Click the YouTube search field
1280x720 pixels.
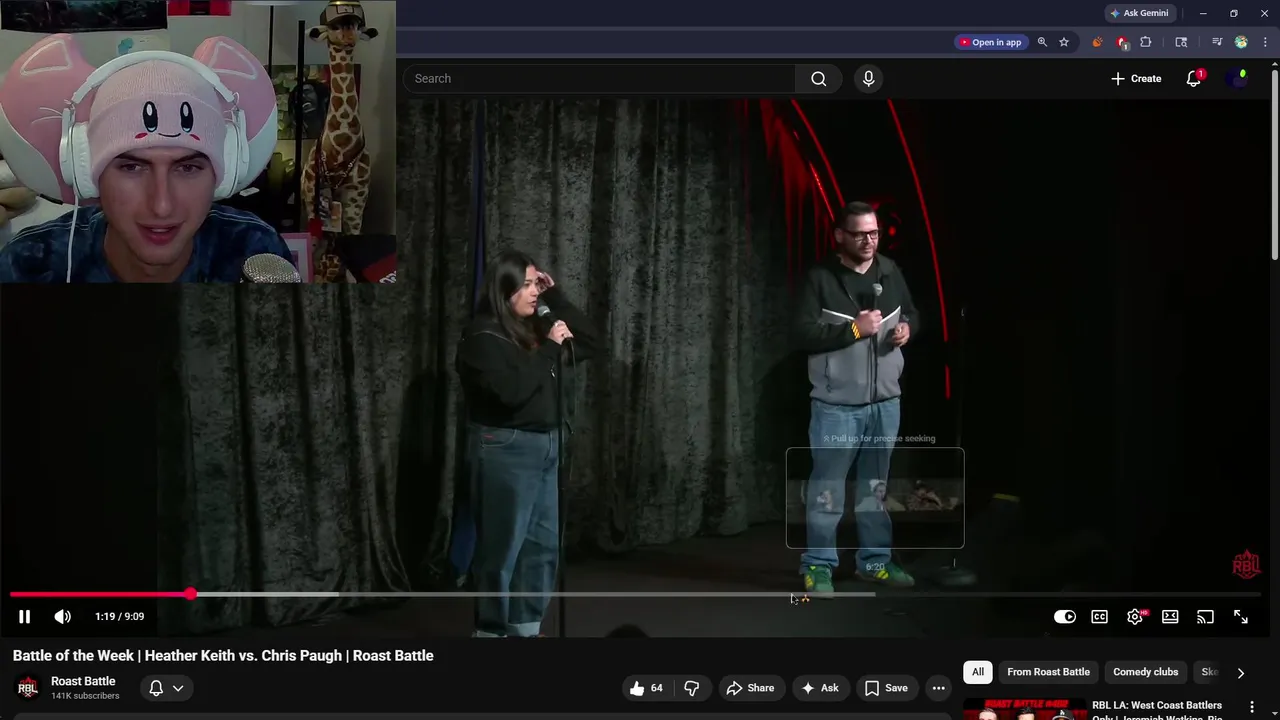[600, 78]
